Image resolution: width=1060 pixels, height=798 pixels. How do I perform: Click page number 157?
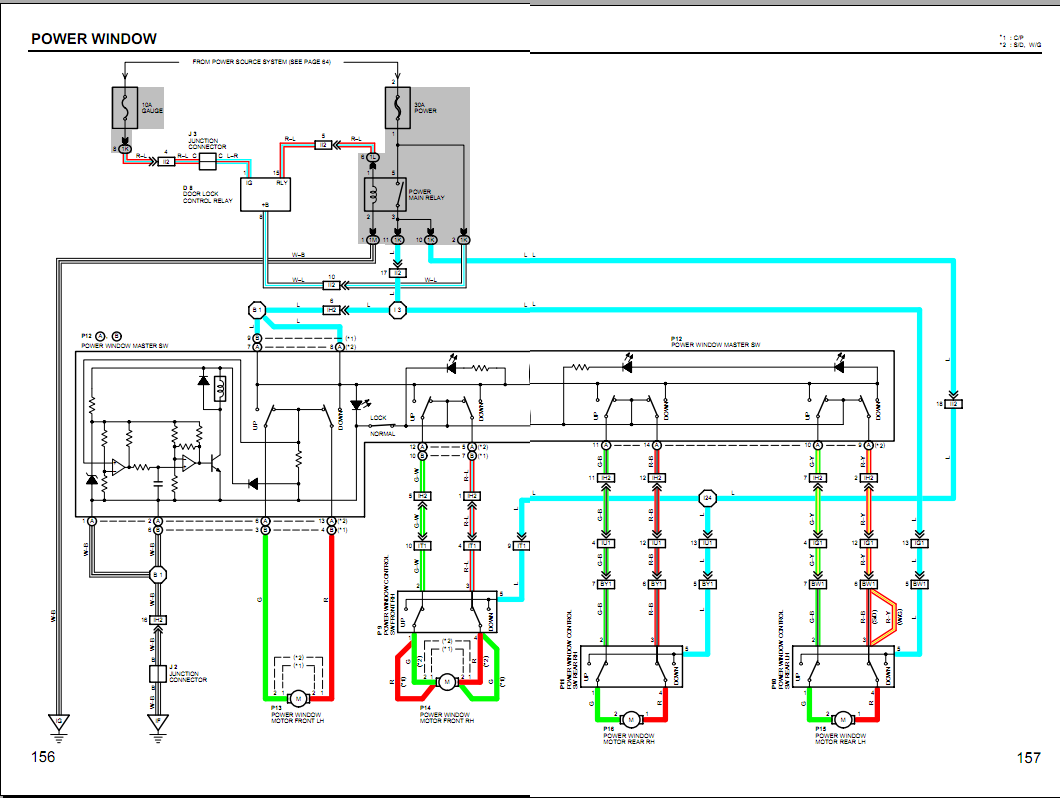[1029, 758]
